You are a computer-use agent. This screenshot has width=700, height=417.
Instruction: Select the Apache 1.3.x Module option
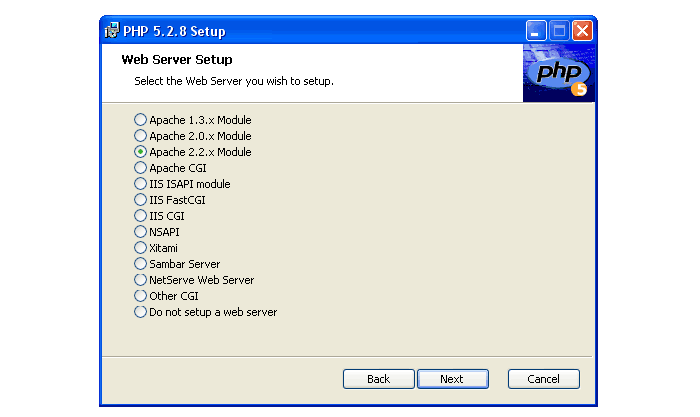coord(140,120)
